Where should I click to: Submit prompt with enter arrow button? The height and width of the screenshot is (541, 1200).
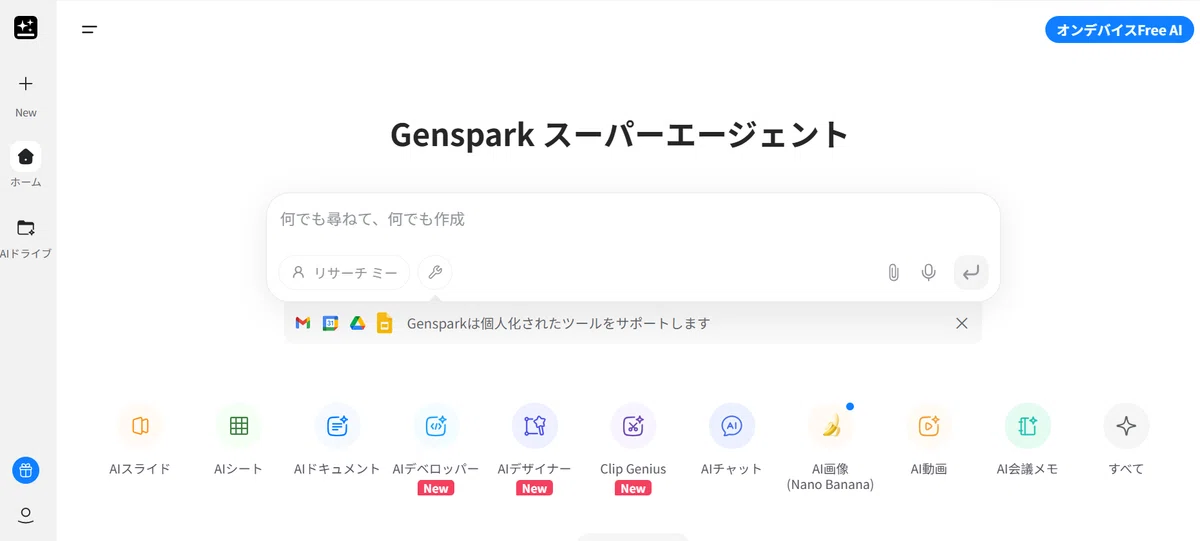(971, 272)
